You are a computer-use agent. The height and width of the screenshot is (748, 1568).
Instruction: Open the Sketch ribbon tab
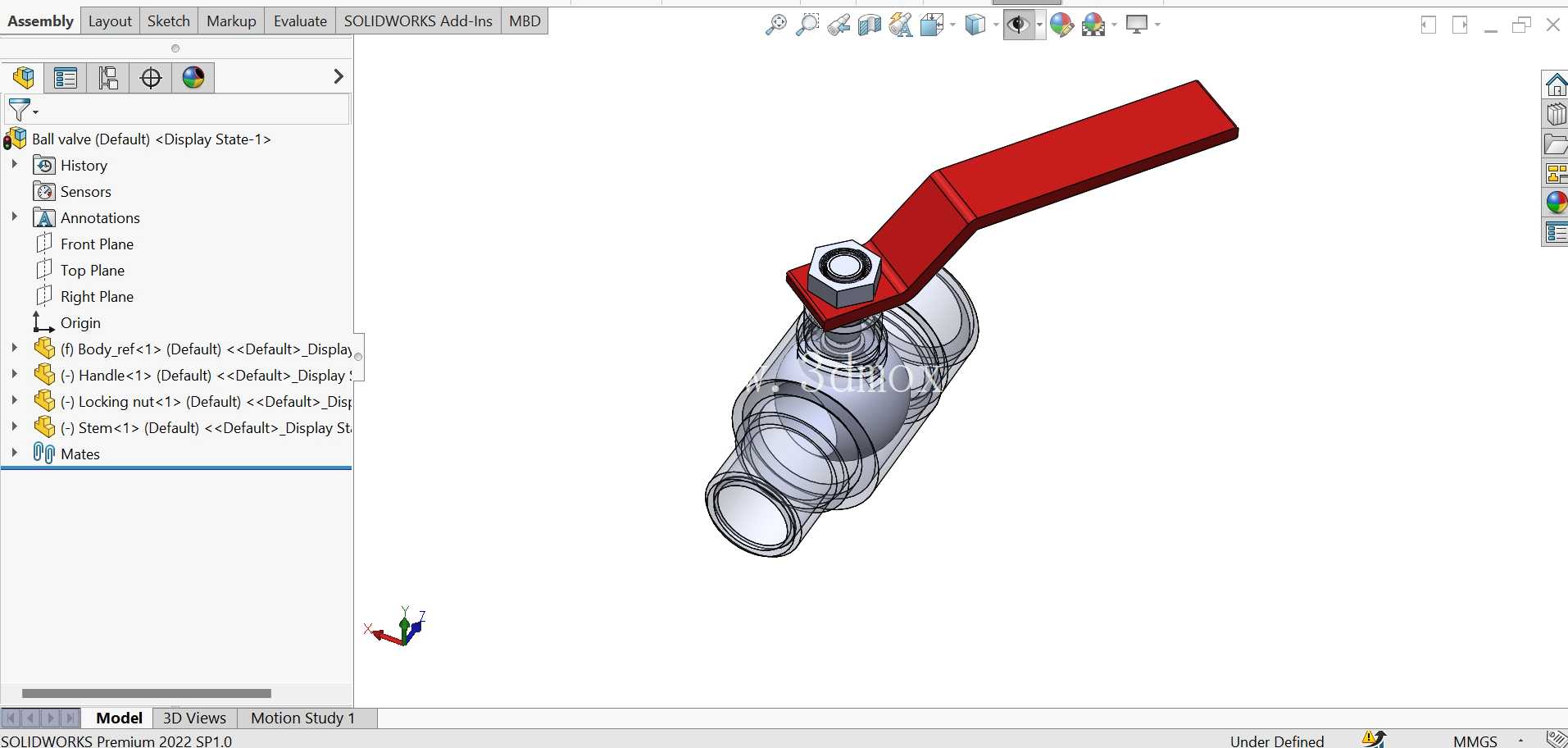[x=168, y=21]
